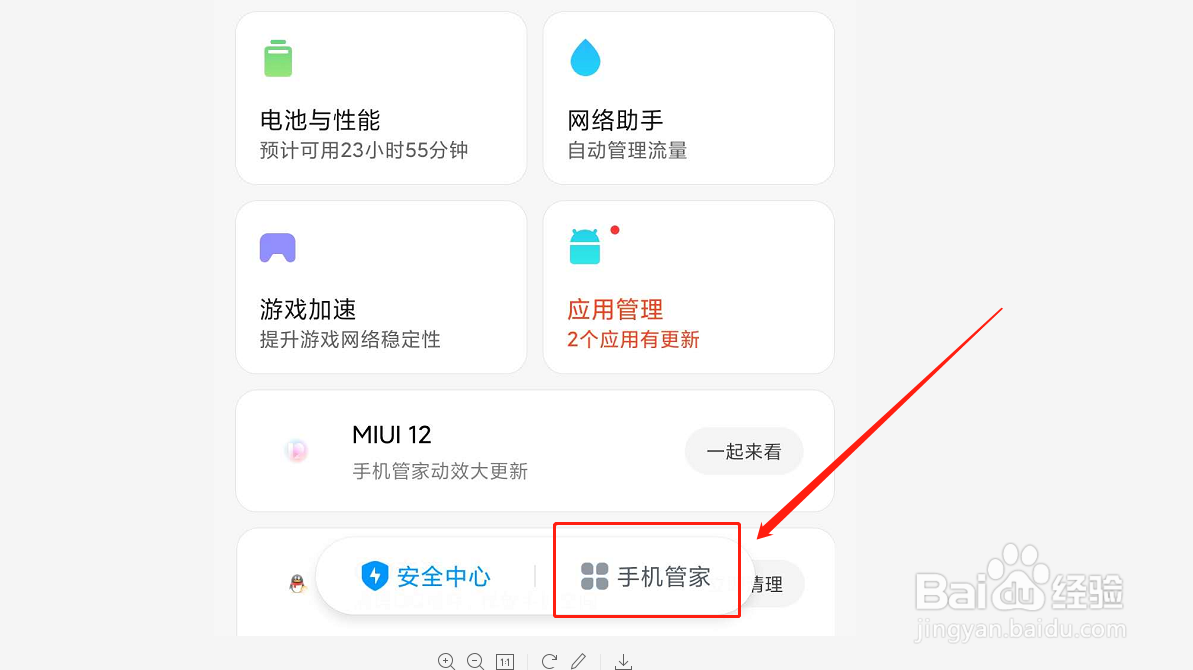
Task: Tap the gray grid icon beside 手机管家
Action: point(594,577)
